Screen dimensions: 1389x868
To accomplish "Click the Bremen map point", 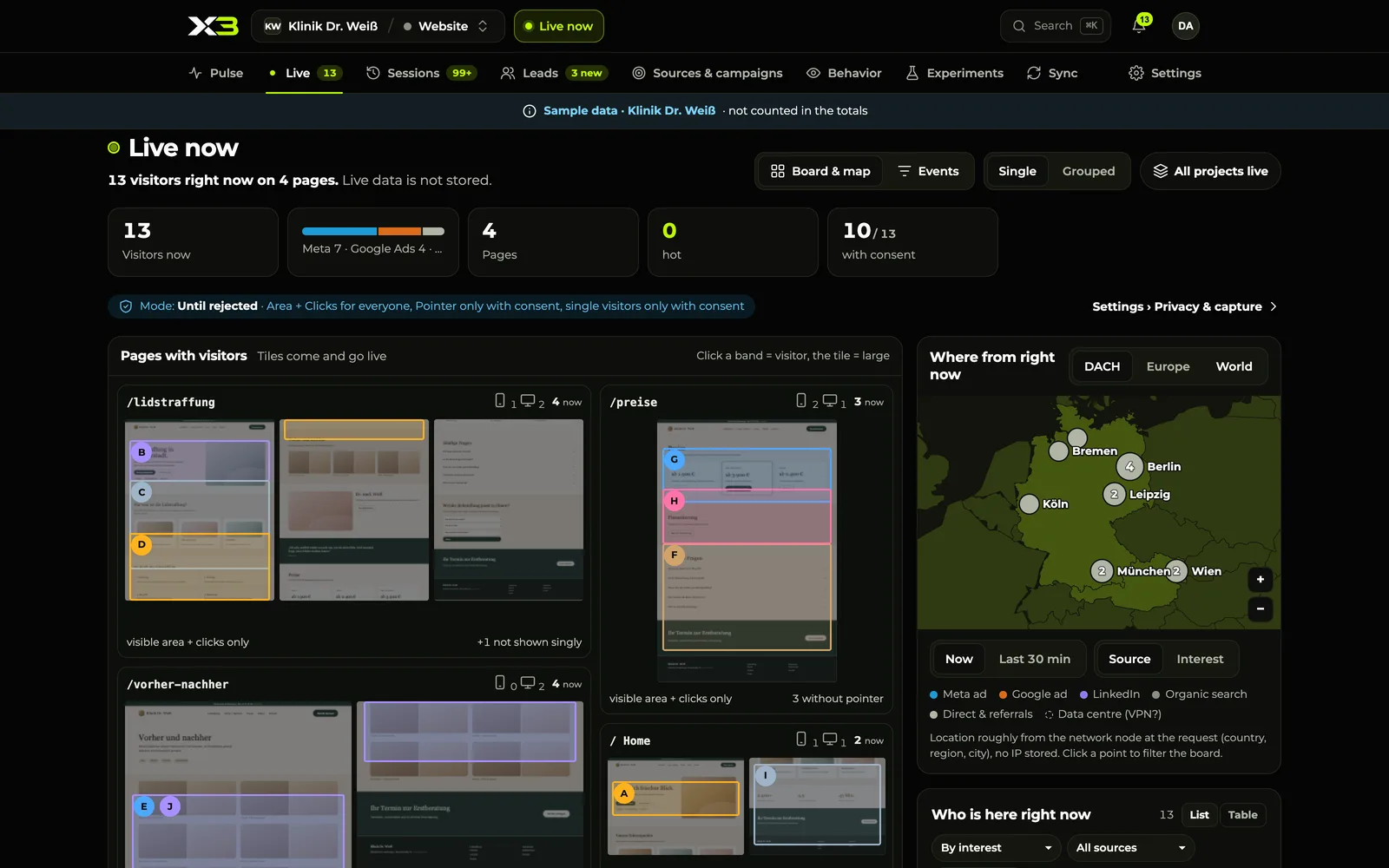I will pyautogui.click(x=1059, y=450).
